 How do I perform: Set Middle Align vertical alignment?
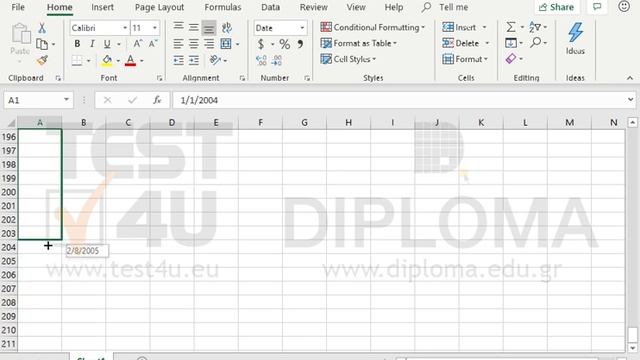coord(193,28)
